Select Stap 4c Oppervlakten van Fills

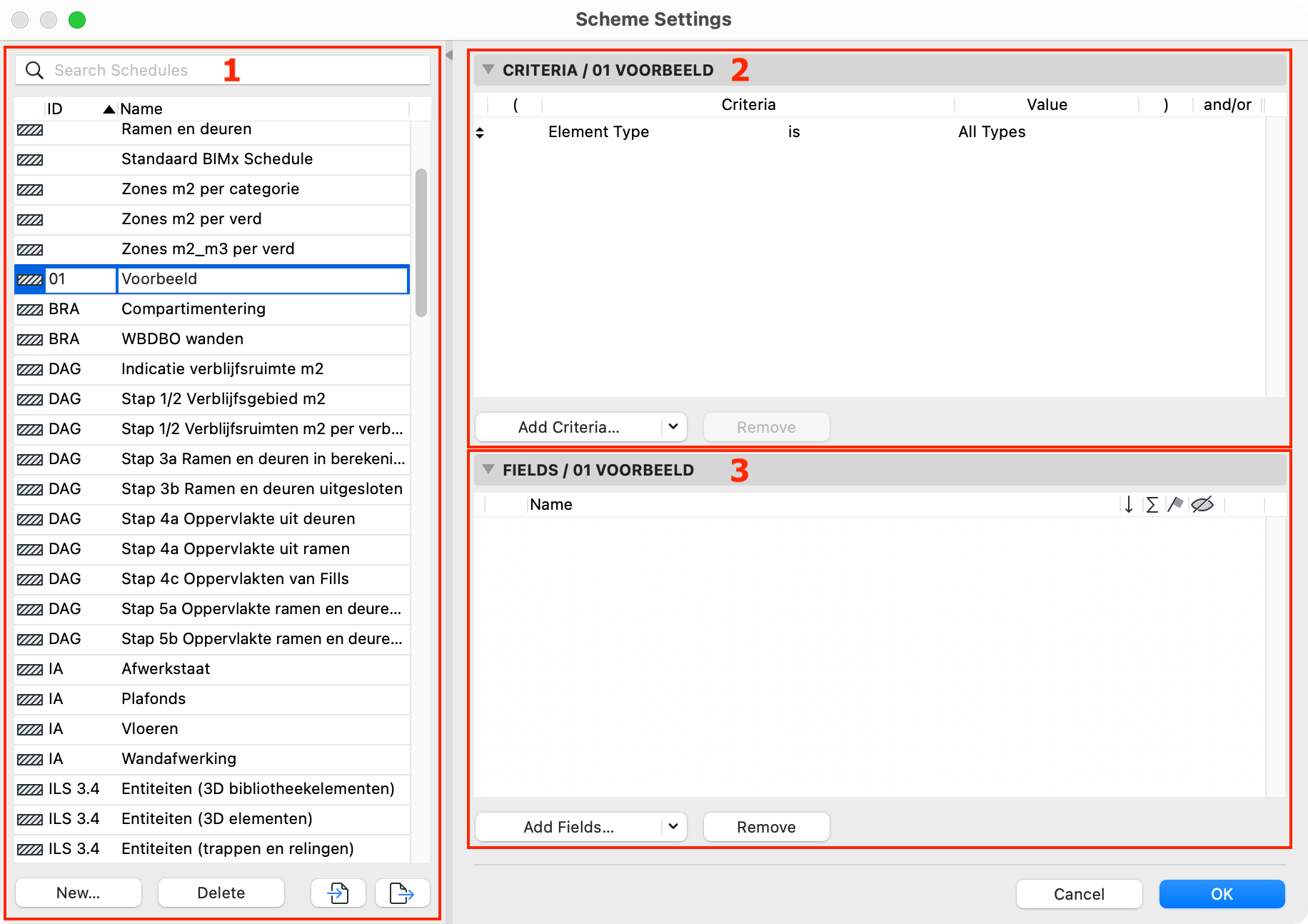pos(212,579)
